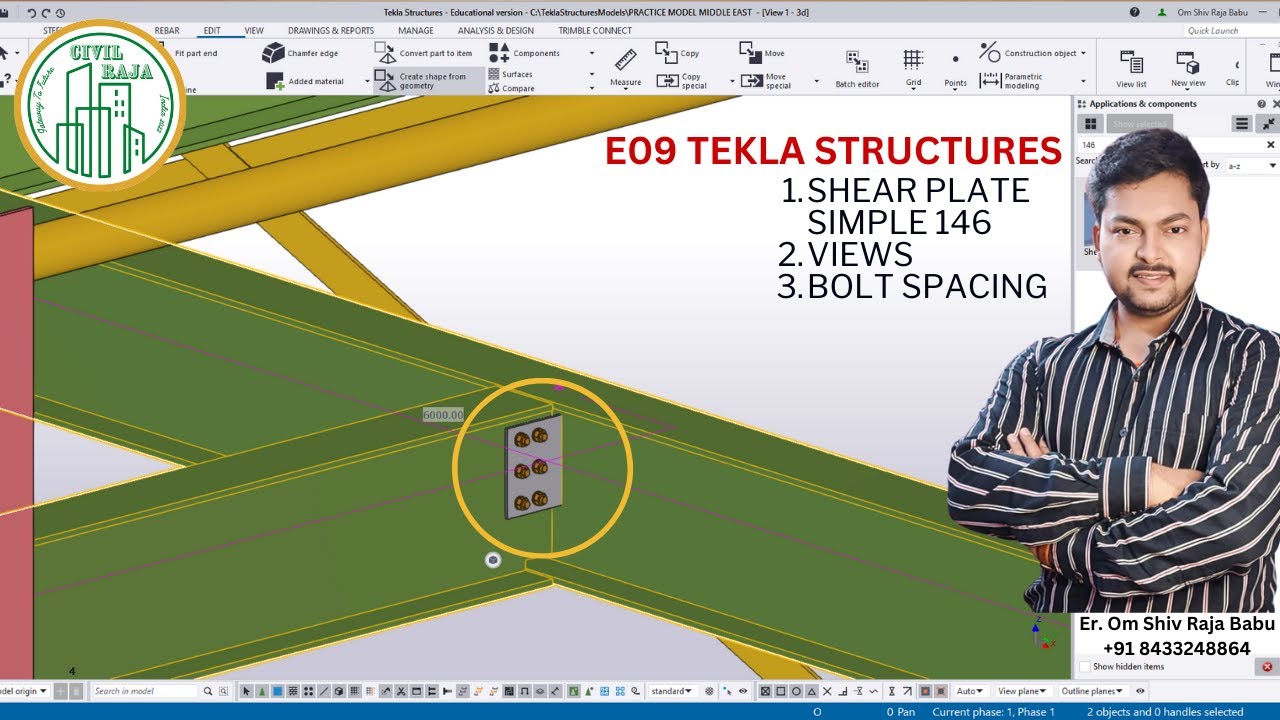Switch to the EDIT ribbon tab
This screenshot has width=1280, height=720.
coord(212,30)
